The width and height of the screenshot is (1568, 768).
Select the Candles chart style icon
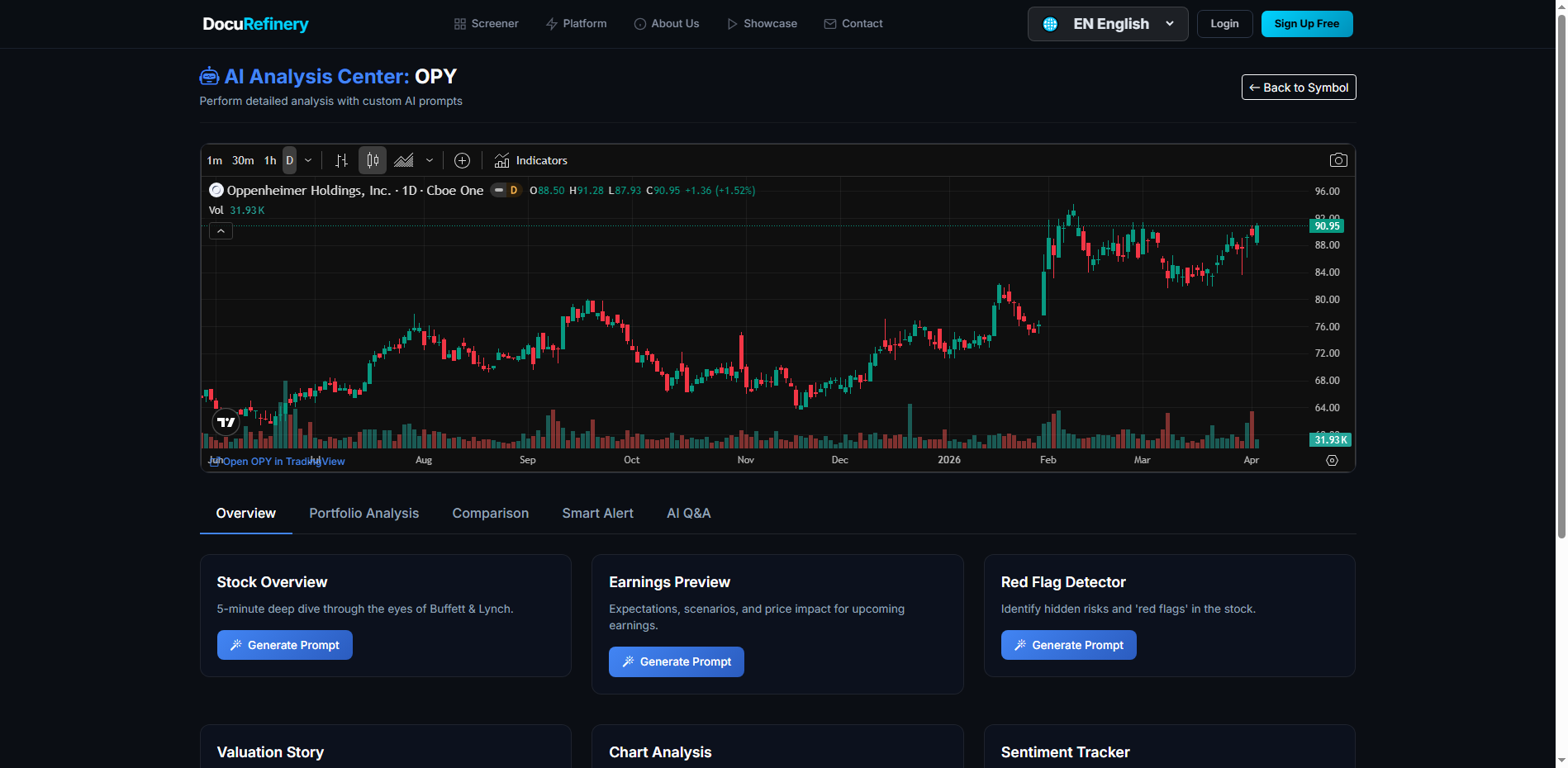tap(373, 160)
